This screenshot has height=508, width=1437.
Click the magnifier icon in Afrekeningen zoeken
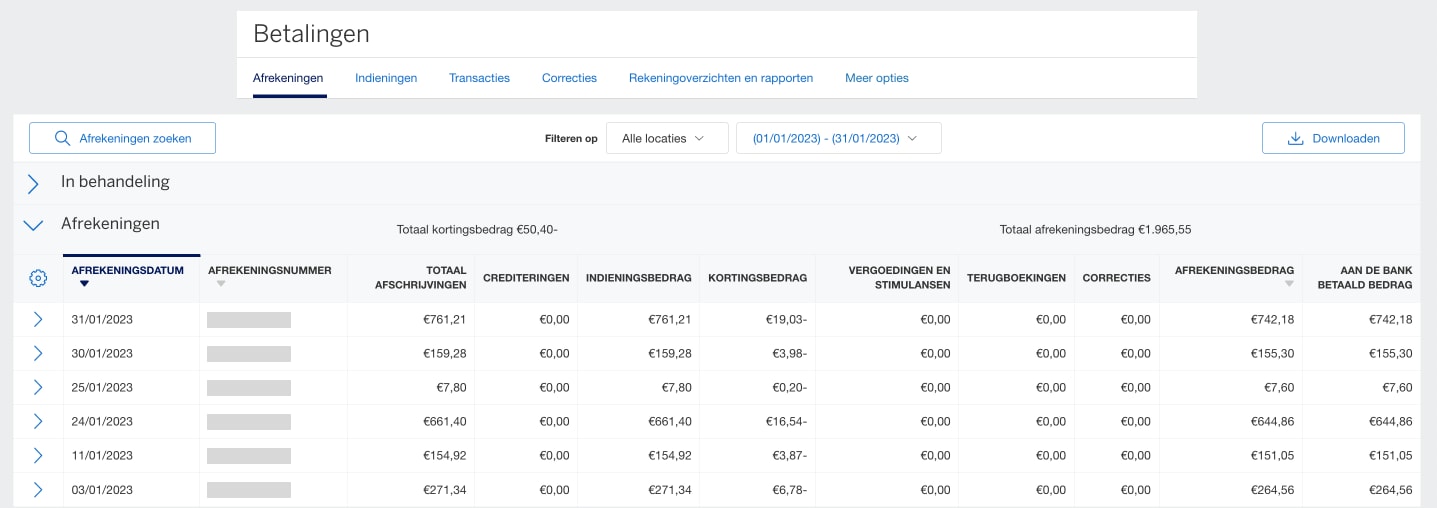pyautogui.click(x=62, y=138)
